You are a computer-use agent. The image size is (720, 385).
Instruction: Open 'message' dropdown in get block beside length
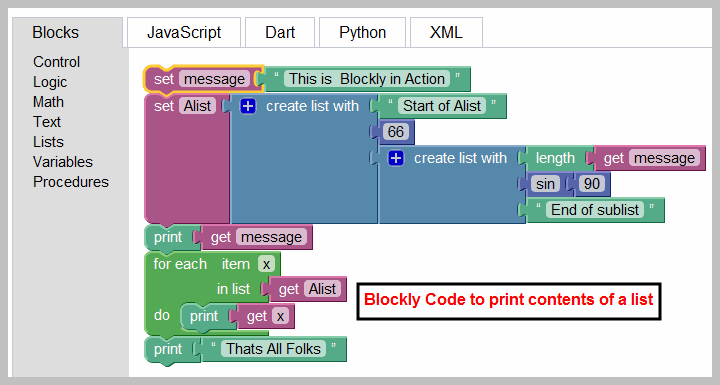(664, 159)
